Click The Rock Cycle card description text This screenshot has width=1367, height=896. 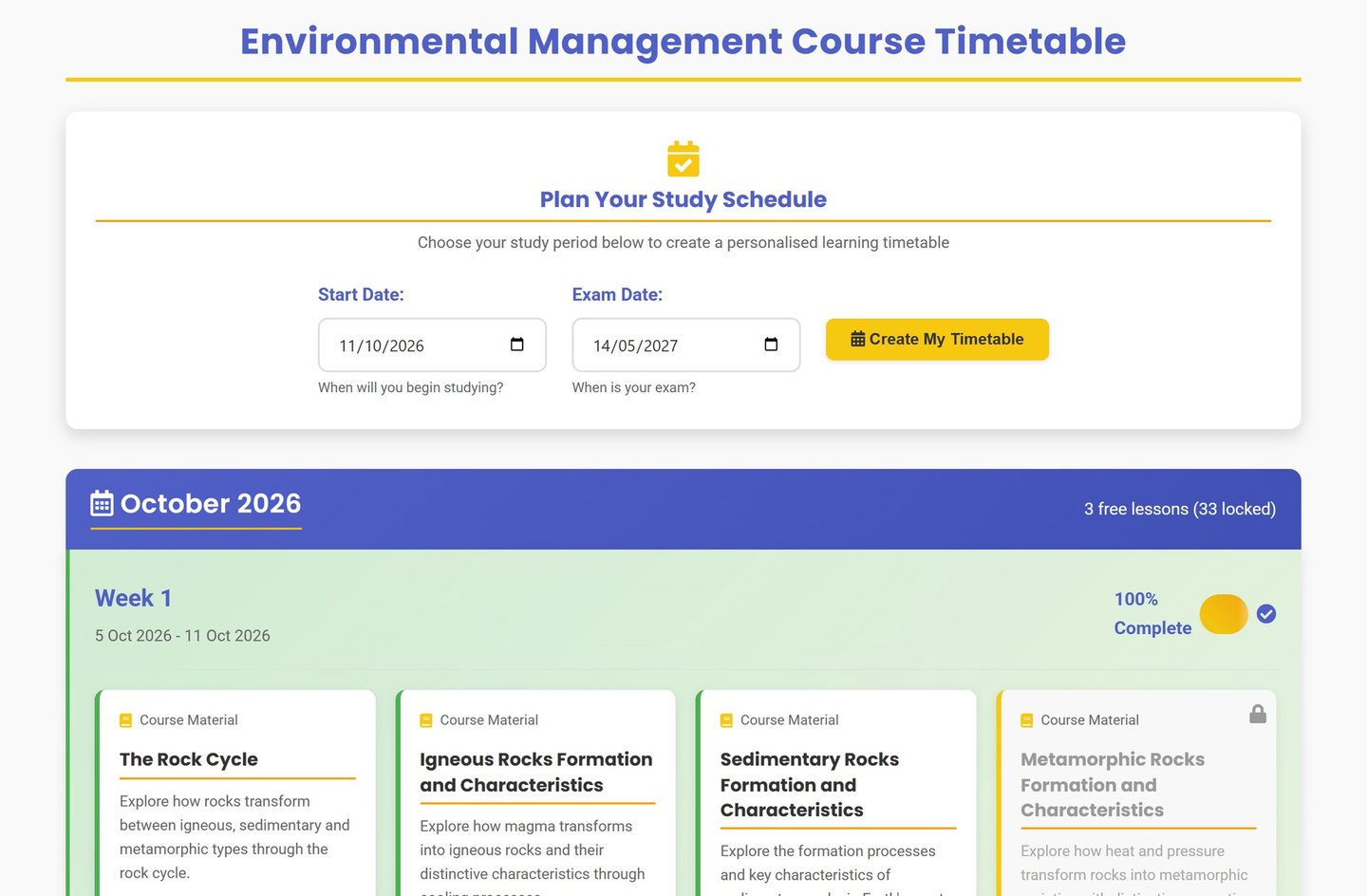pos(234,837)
